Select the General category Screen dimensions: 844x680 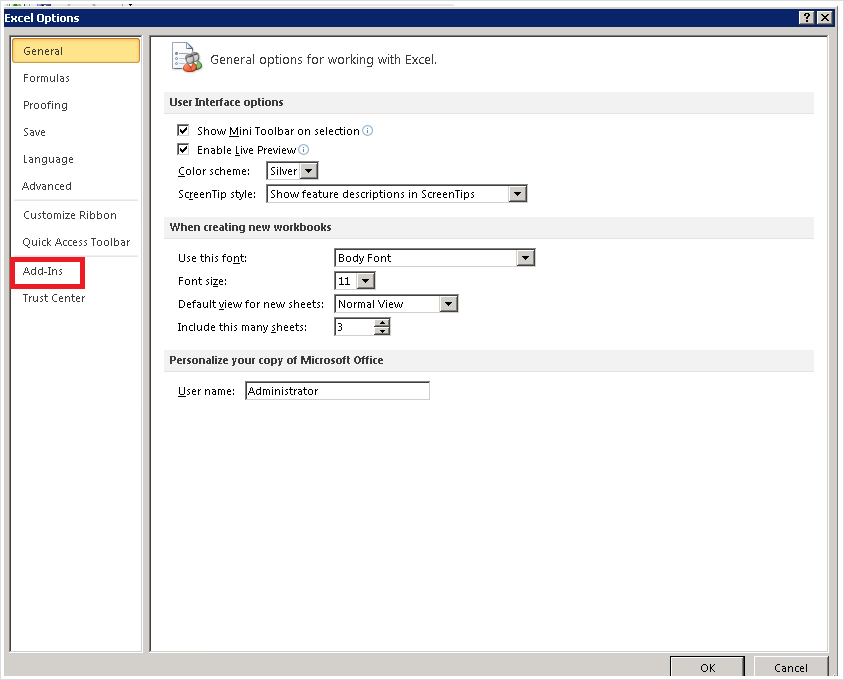pos(76,51)
